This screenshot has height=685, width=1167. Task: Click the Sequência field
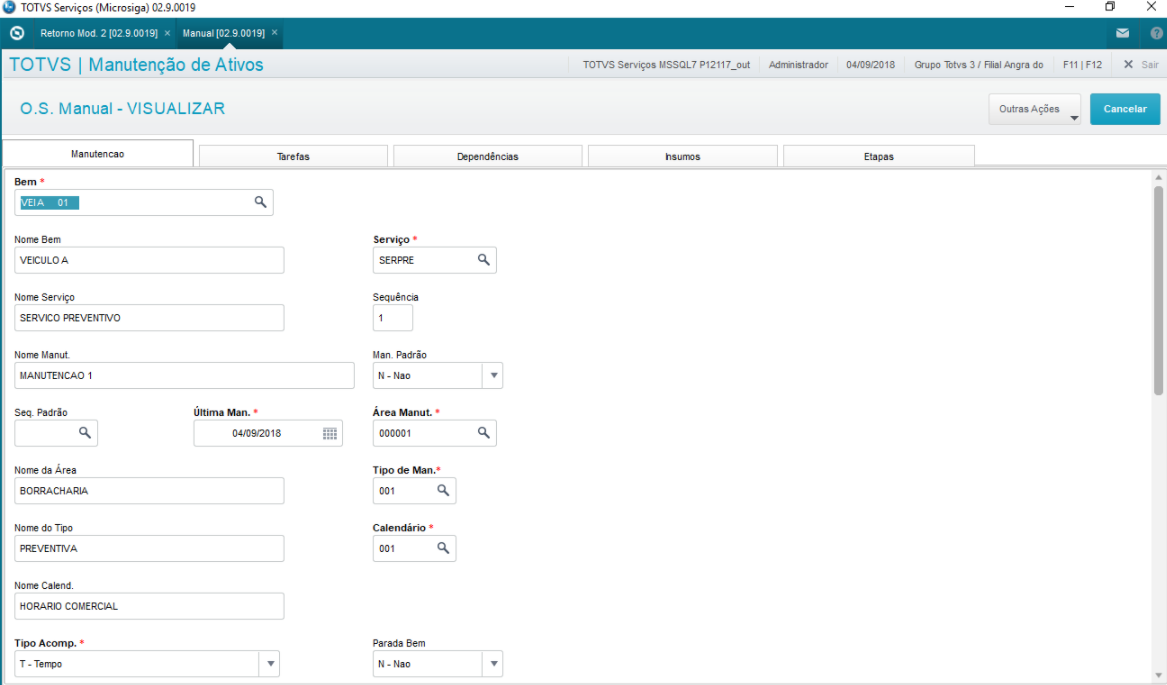coord(392,317)
